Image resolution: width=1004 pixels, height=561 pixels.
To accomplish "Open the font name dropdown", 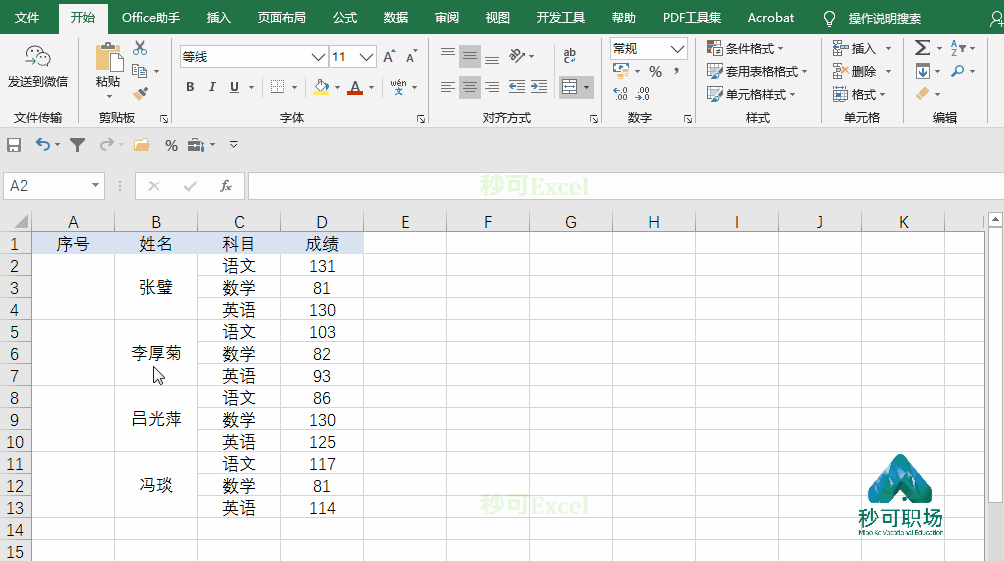I will click(x=318, y=57).
